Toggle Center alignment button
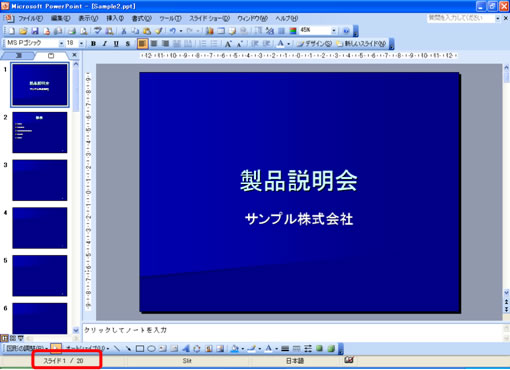Viewport: 510px width, 370px height. [x=154, y=44]
